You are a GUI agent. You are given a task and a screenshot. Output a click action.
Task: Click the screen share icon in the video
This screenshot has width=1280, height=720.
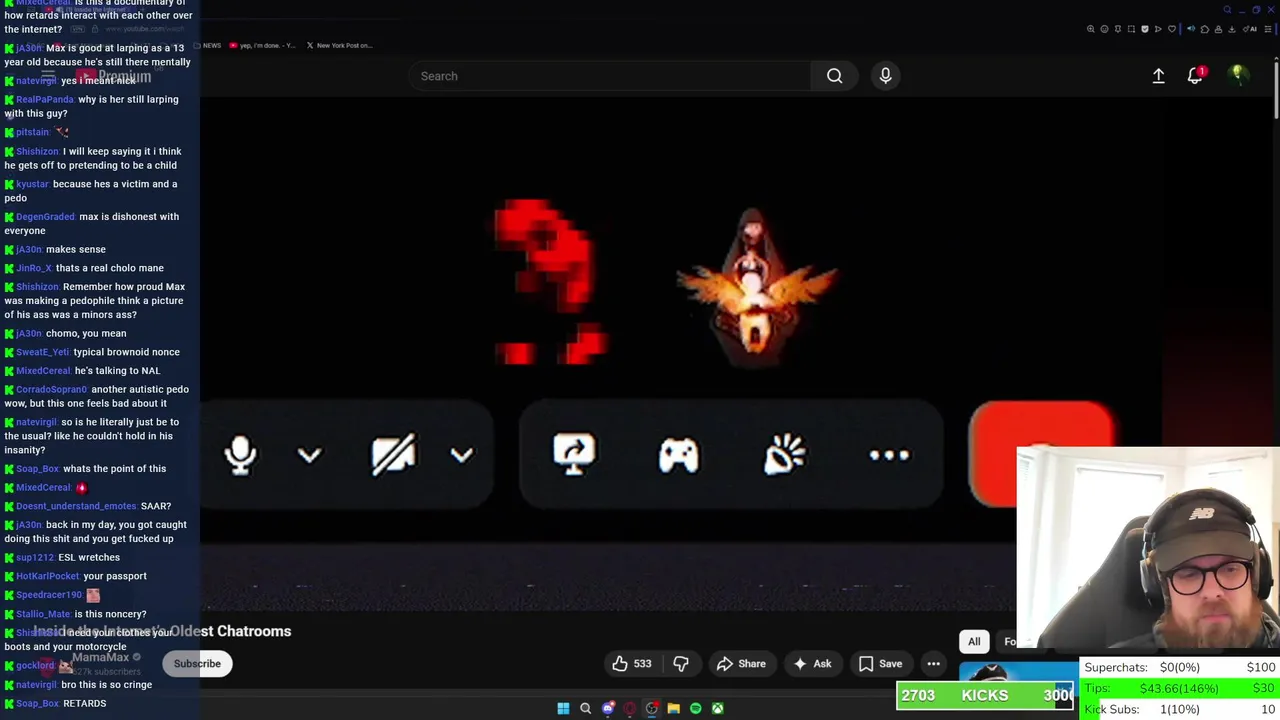[x=574, y=455]
